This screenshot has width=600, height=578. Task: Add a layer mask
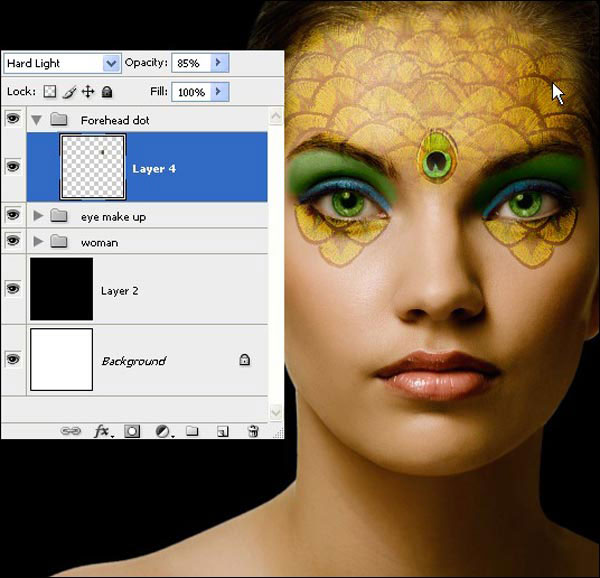click(132, 431)
